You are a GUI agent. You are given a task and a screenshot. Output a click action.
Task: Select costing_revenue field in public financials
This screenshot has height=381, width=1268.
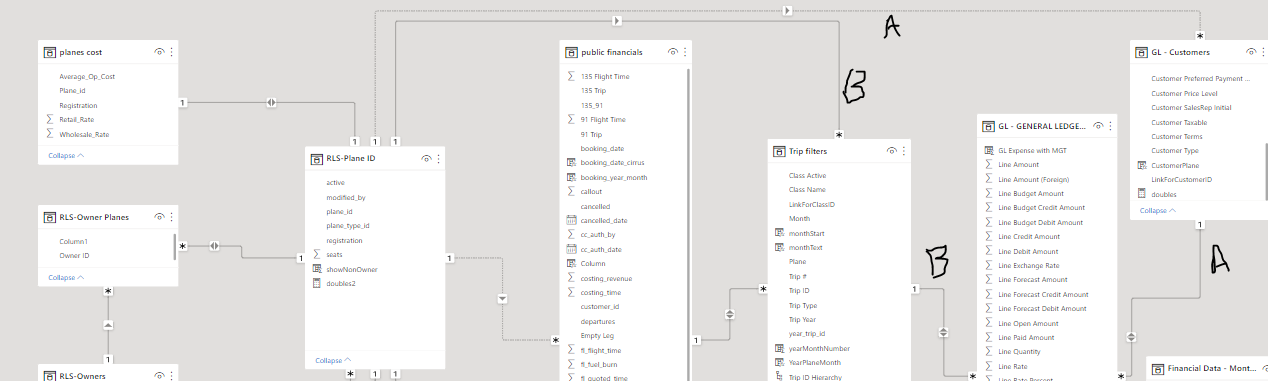[607, 278]
